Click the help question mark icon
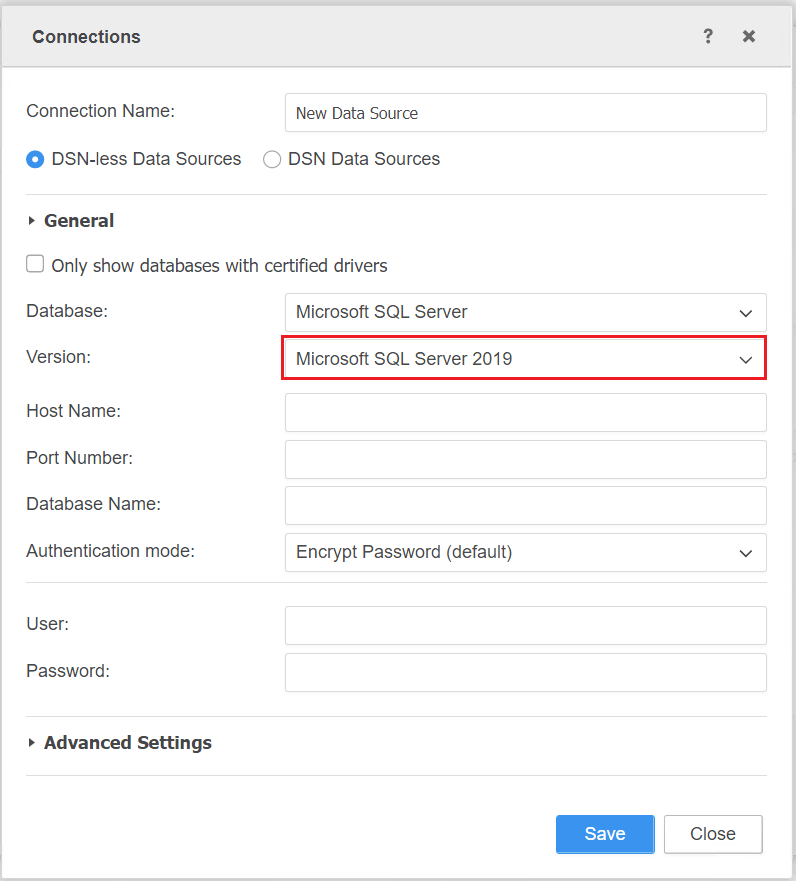The image size is (796, 881). (x=708, y=36)
